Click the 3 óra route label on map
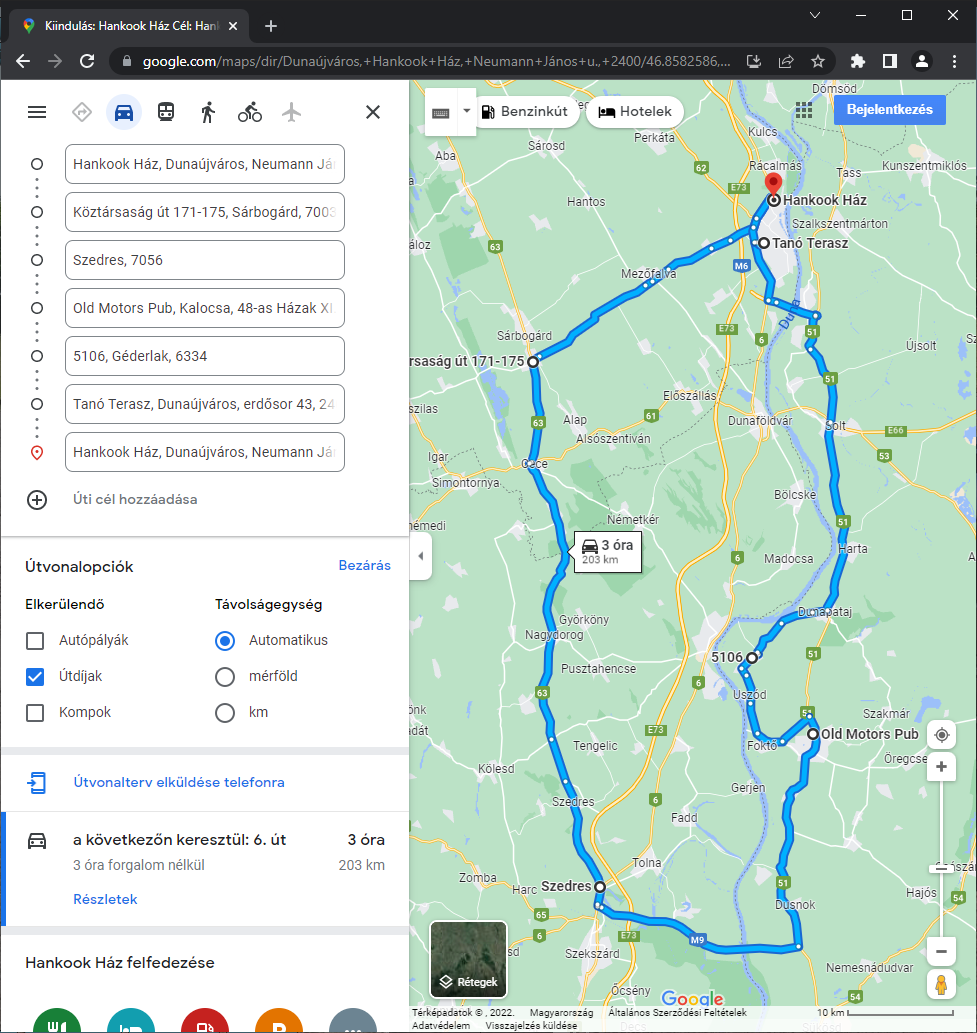Viewport: 977px width, 1033px height. 607,552
